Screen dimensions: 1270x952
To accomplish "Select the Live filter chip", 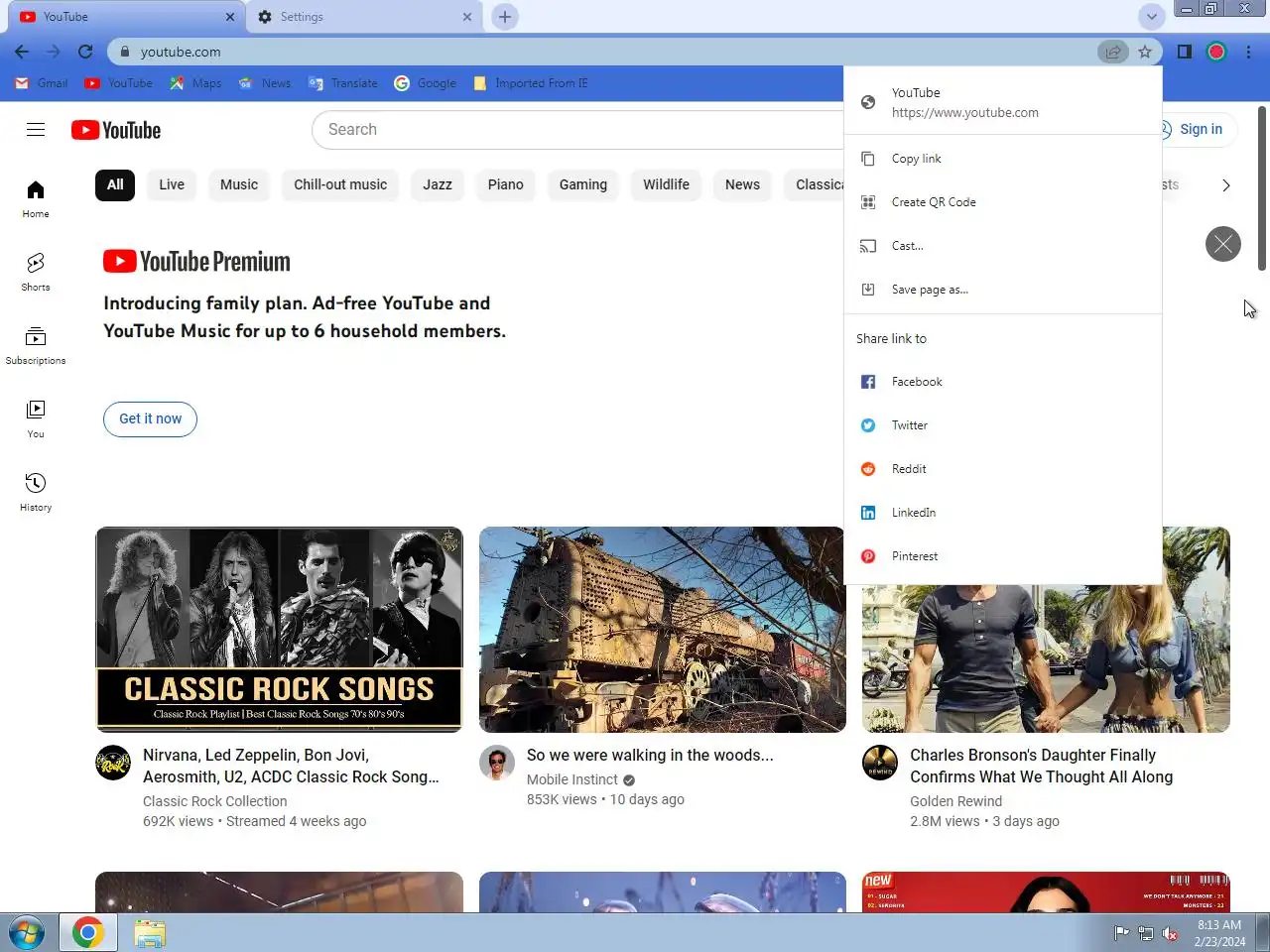I will [x=172, y=184].
